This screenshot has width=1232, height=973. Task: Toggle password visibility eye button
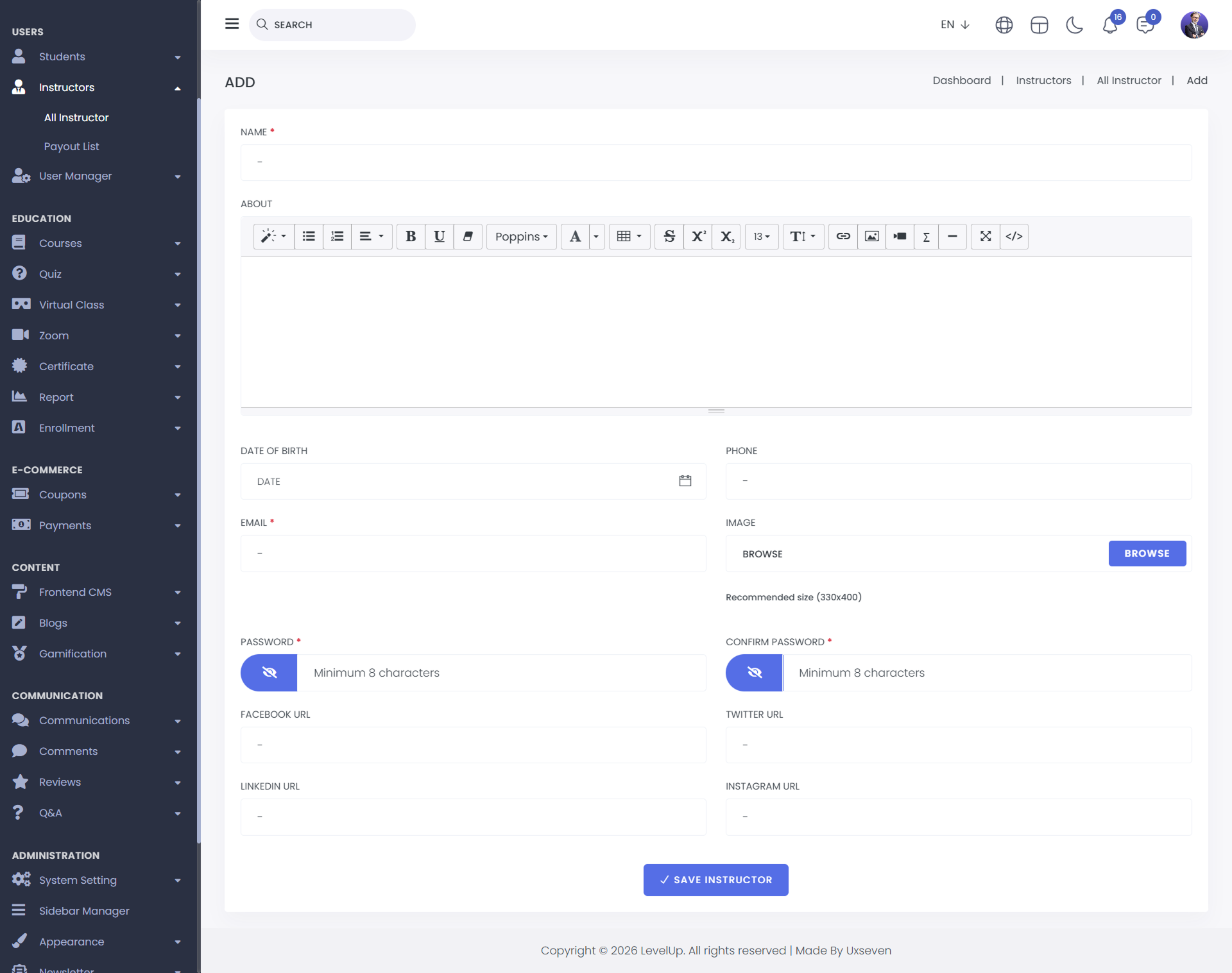269,673
